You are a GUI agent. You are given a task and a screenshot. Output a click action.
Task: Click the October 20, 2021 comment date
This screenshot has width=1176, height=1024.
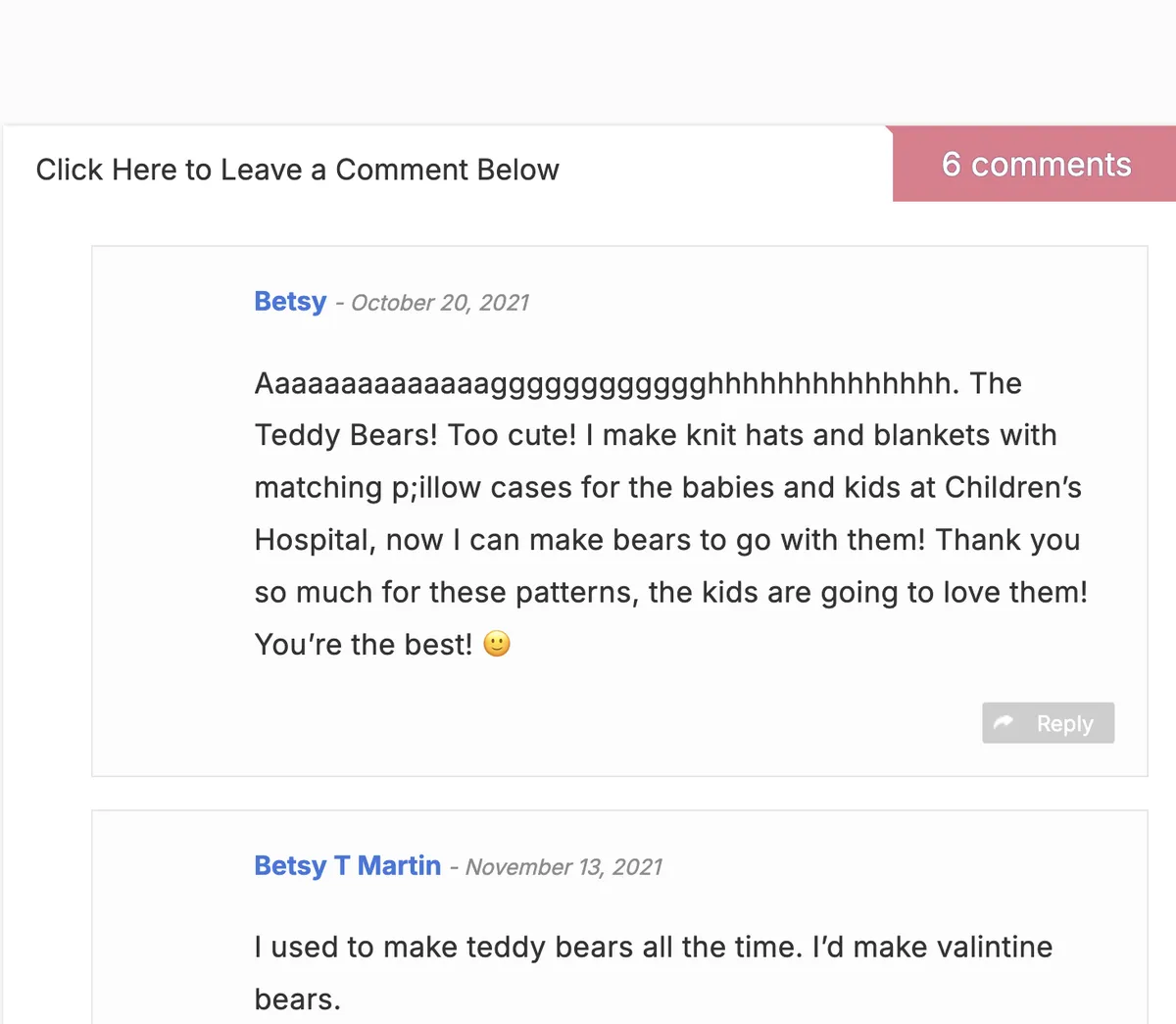click(x=440, y=303)
